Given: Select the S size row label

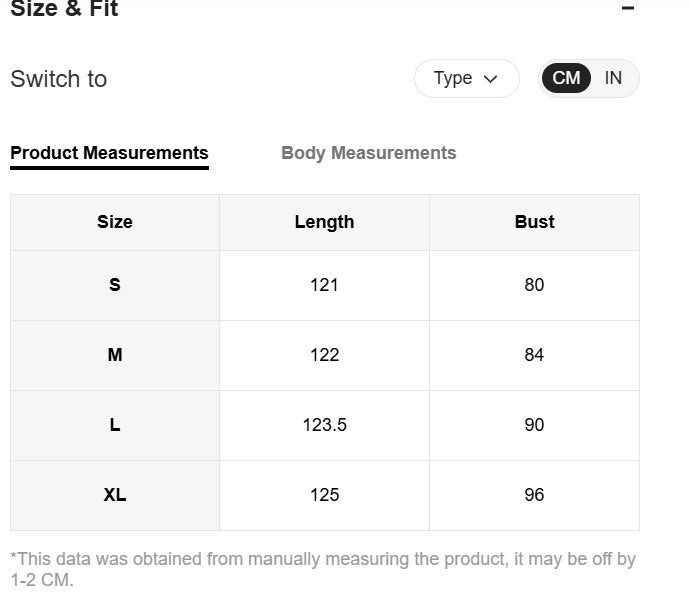Looking at the screenshot, I should [x=115, y=285].
